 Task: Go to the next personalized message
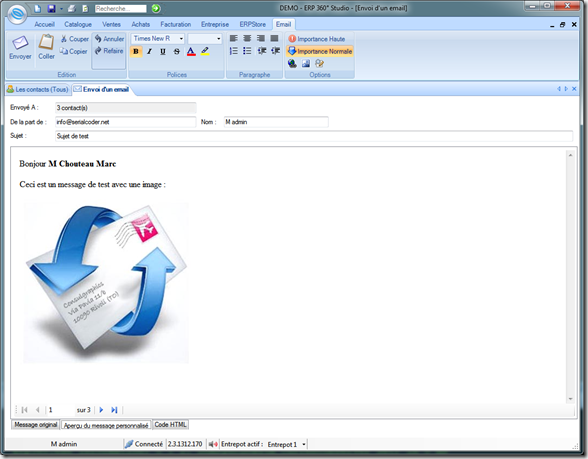point(101,410)
